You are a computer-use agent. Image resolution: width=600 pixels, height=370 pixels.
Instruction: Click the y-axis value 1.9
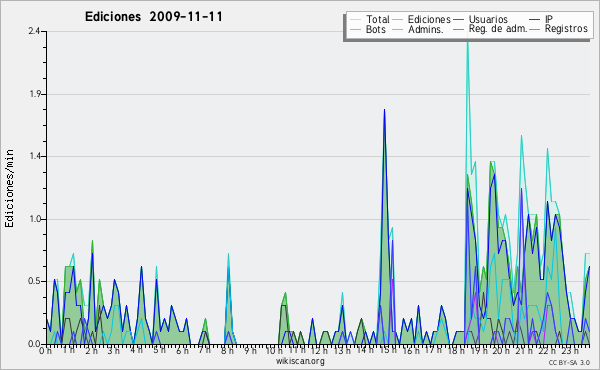click(x=34, y=94)
